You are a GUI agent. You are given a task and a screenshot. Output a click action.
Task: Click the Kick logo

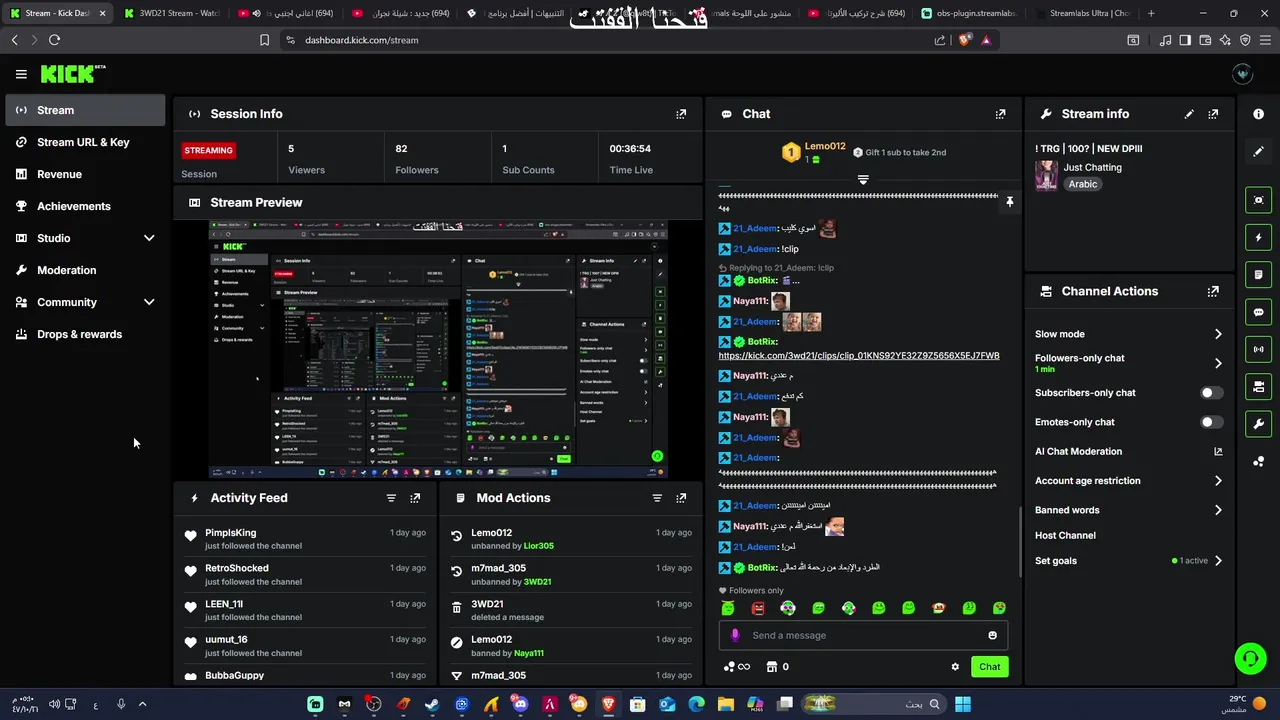(73, 74)
